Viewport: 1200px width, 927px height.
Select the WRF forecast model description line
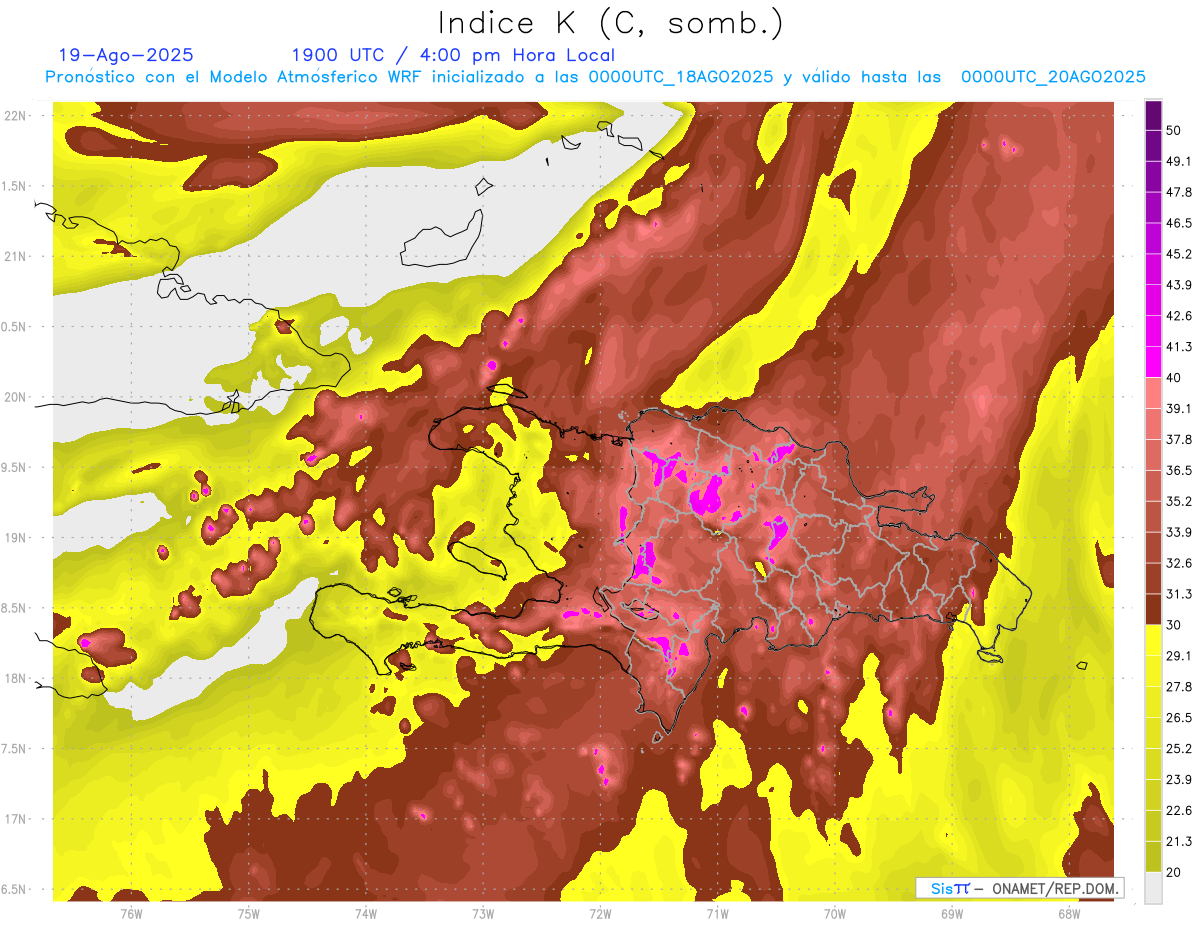(x=595, y=77)
